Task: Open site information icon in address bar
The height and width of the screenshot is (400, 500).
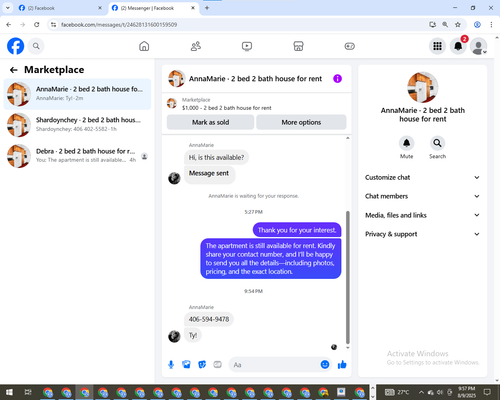Action: tap(53, 25)
